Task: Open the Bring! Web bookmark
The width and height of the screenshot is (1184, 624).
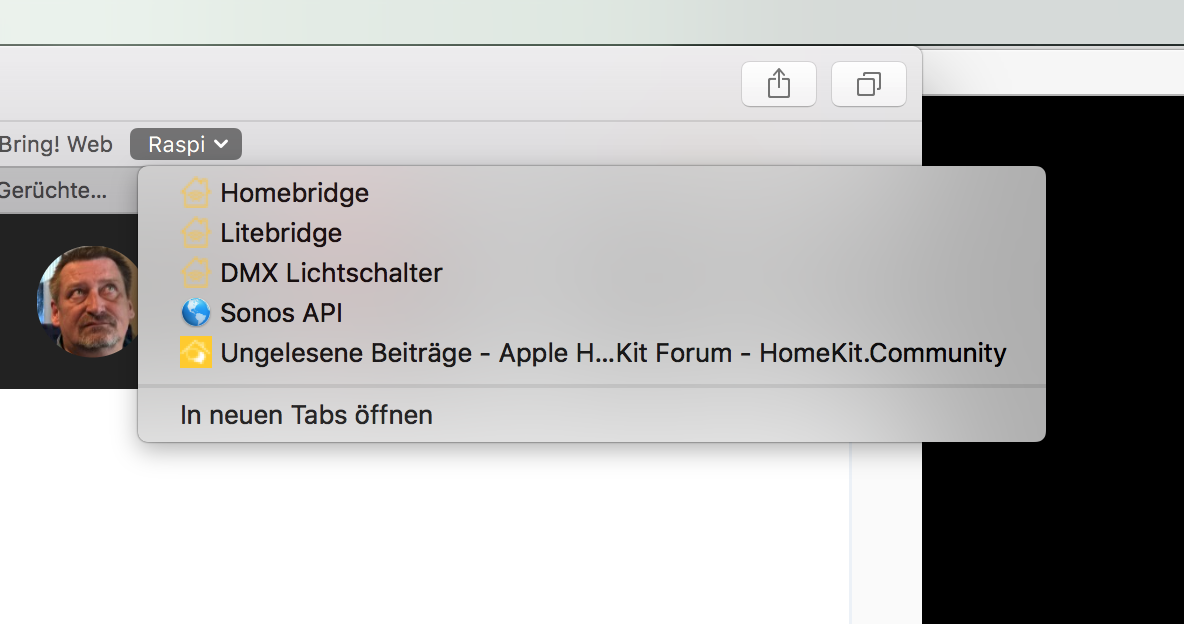Action: coord(56,145)
